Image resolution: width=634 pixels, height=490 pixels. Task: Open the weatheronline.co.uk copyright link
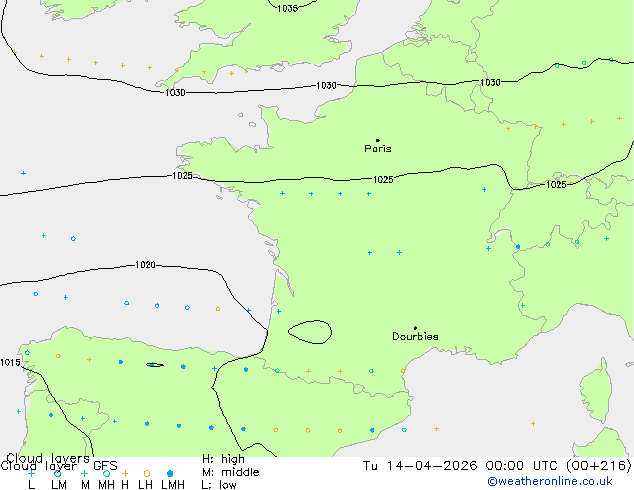tap(549, 481)
